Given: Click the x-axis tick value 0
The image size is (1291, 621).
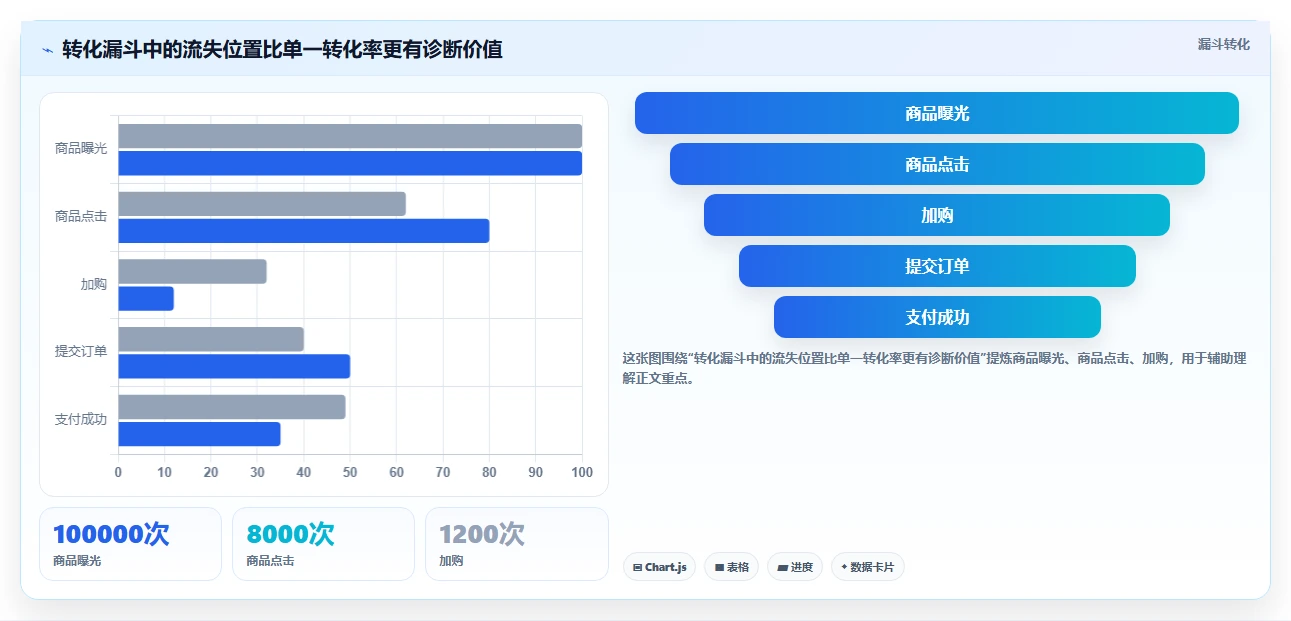Looking at the screenshot, I should coord(118,472).
